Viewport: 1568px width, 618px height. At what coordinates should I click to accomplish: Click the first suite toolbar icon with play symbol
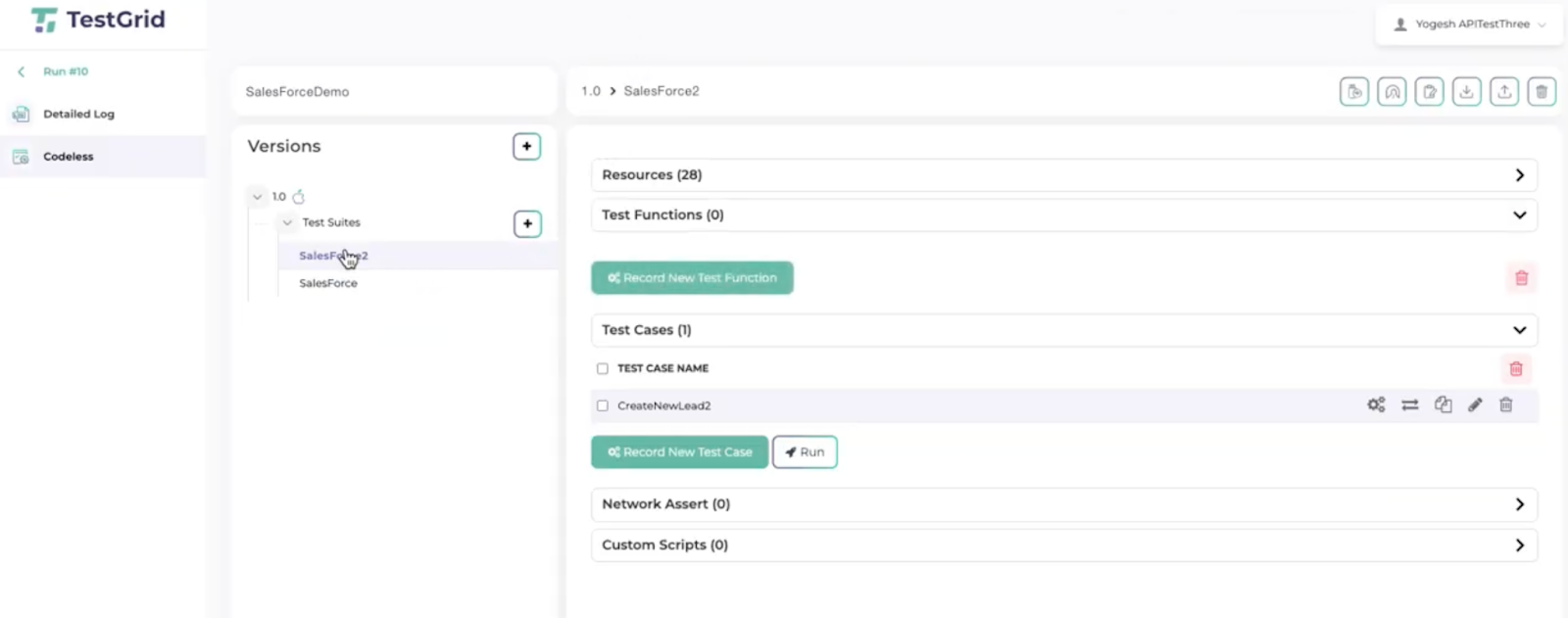(x=1354, y=92)
